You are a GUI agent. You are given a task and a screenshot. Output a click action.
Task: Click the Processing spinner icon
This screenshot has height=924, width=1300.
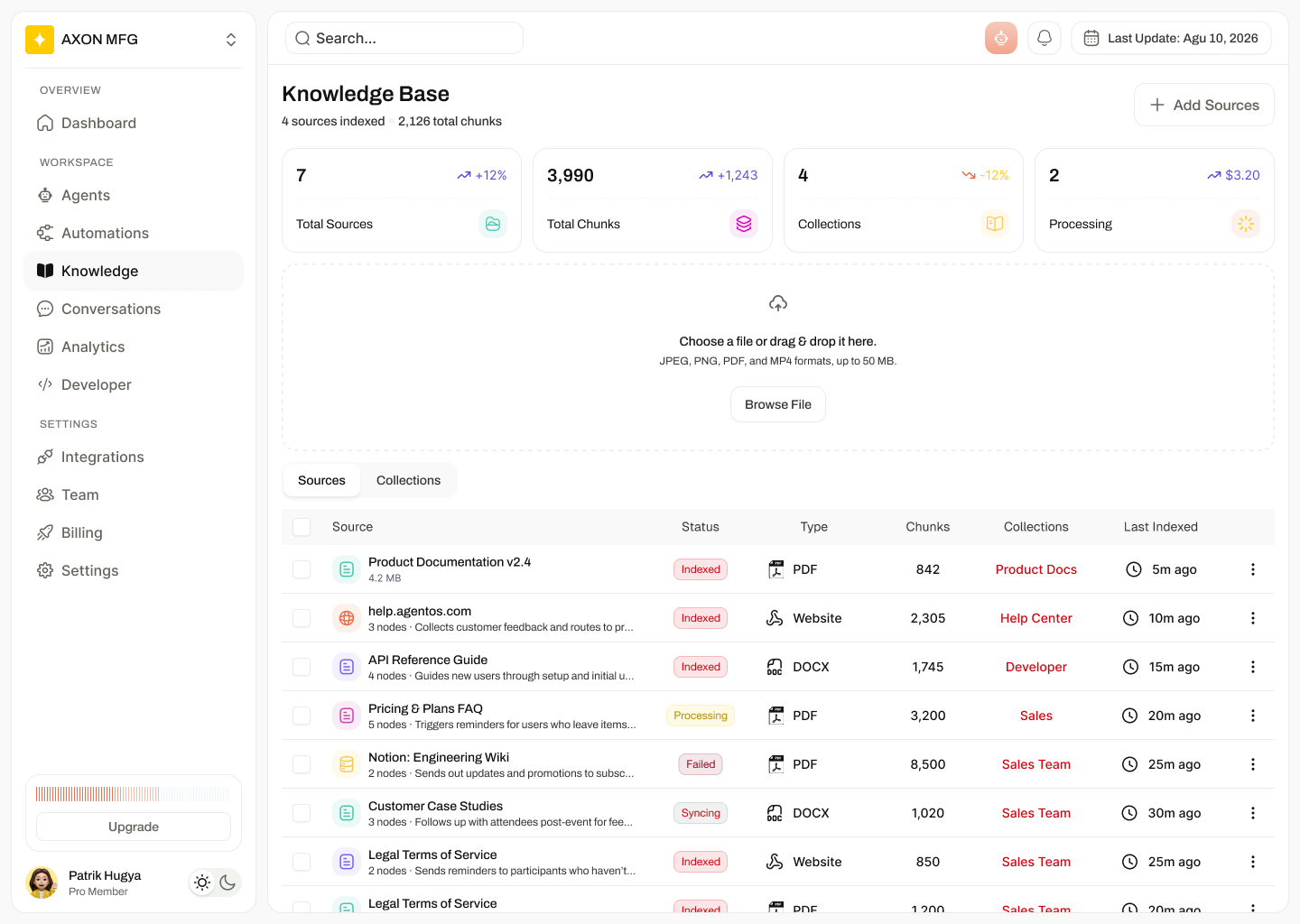tap(1246, 224)
